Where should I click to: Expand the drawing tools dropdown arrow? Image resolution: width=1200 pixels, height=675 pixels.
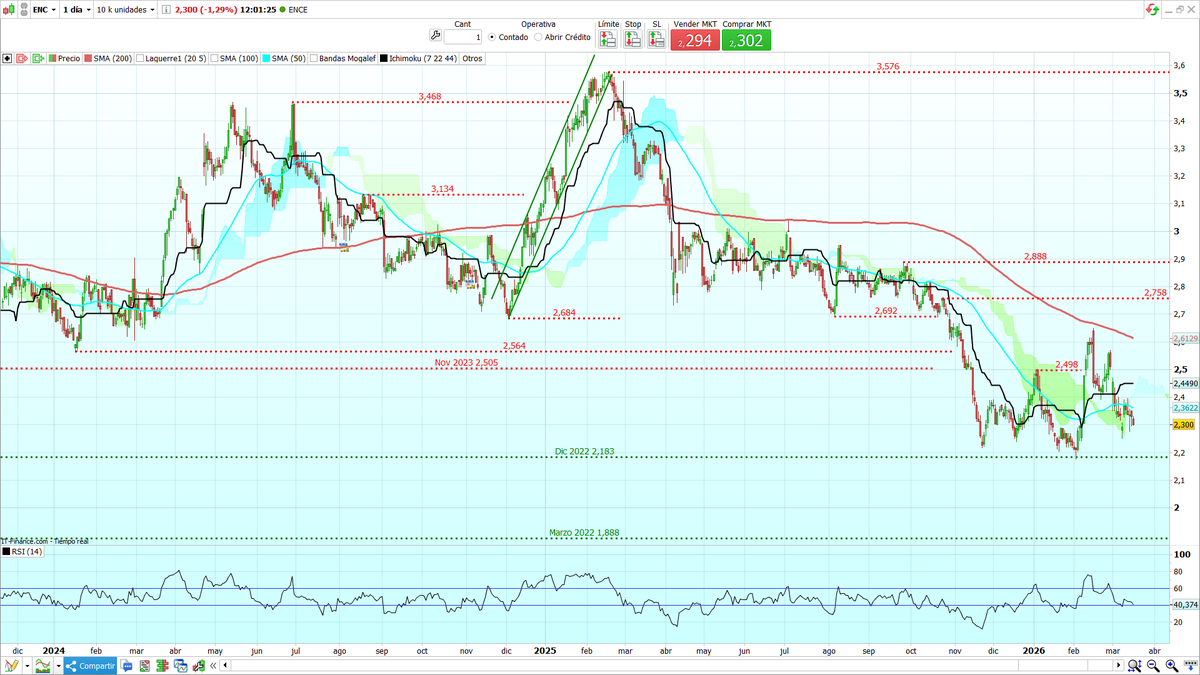(27, 666)
